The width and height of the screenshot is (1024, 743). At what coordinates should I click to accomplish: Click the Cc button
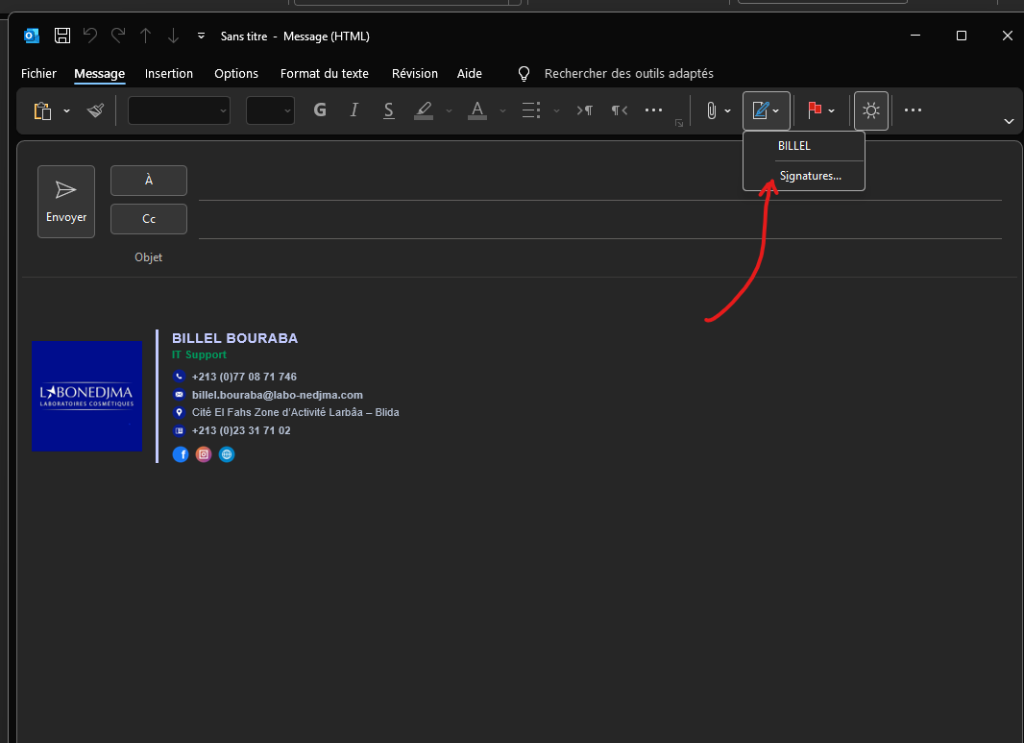coord(149,219)
